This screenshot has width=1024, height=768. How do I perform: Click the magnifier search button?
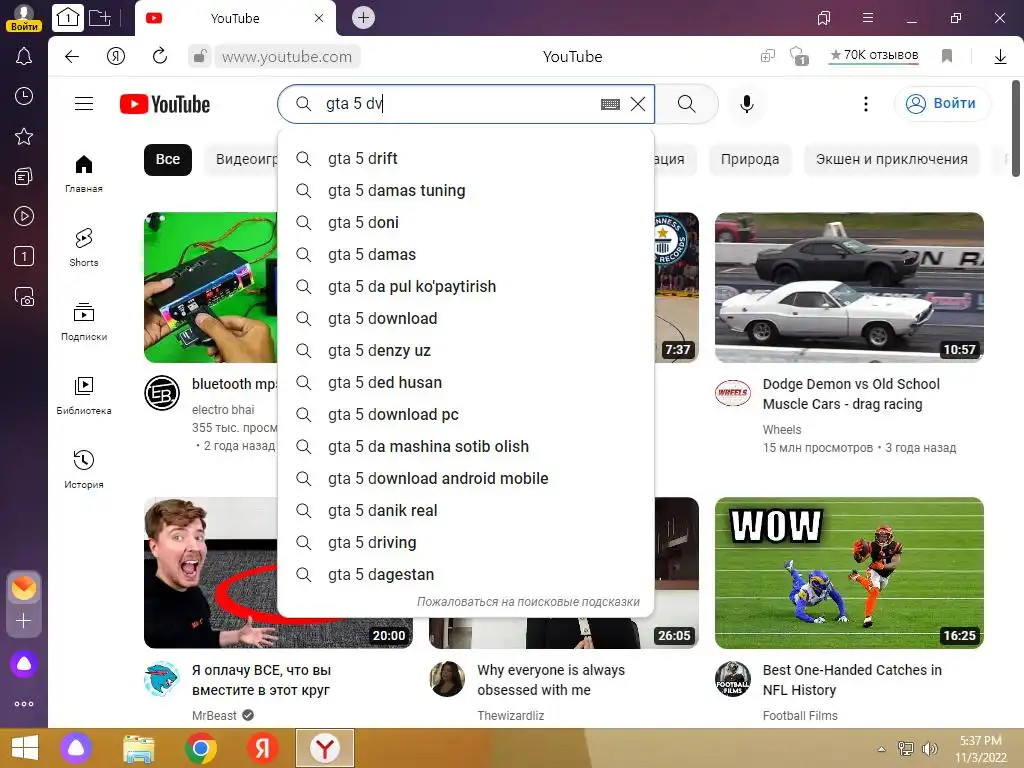[686, 104]
